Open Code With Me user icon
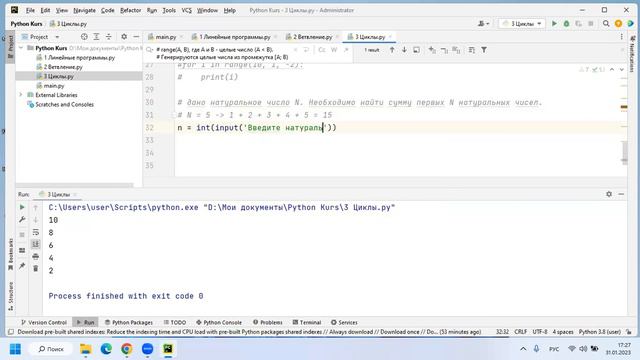 [x=483, y=24]
